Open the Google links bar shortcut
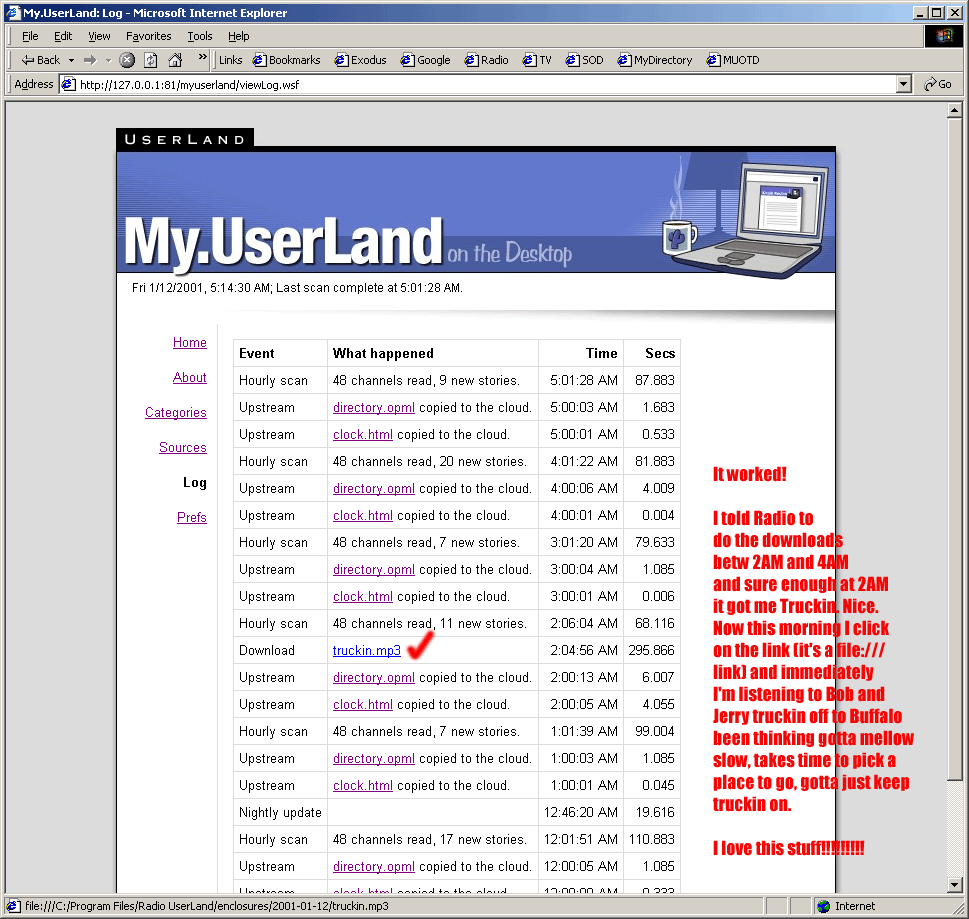This screenshot has height=919, width=969. pos(425,60)
